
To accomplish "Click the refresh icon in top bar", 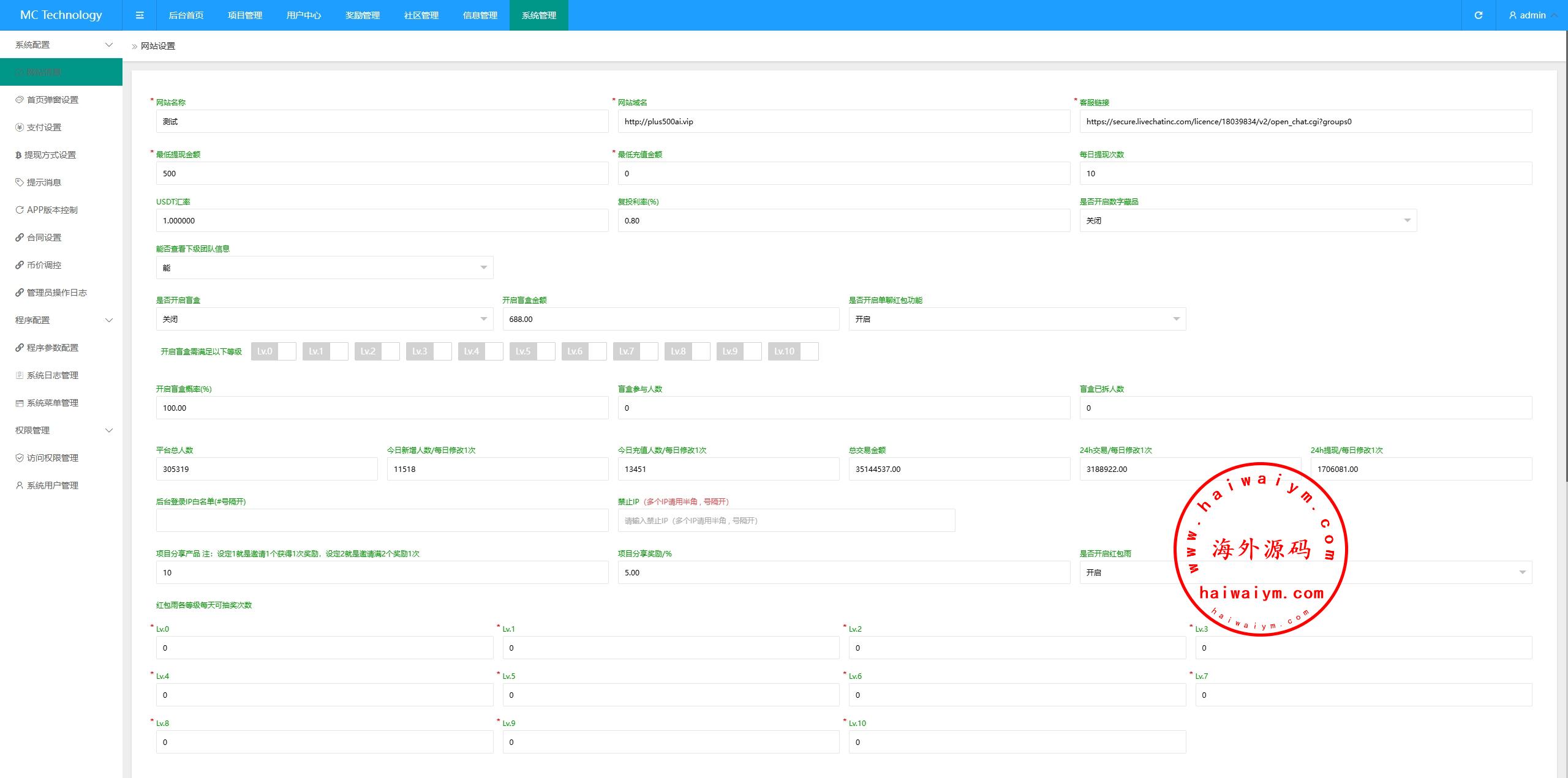I will click(1478, 15).
